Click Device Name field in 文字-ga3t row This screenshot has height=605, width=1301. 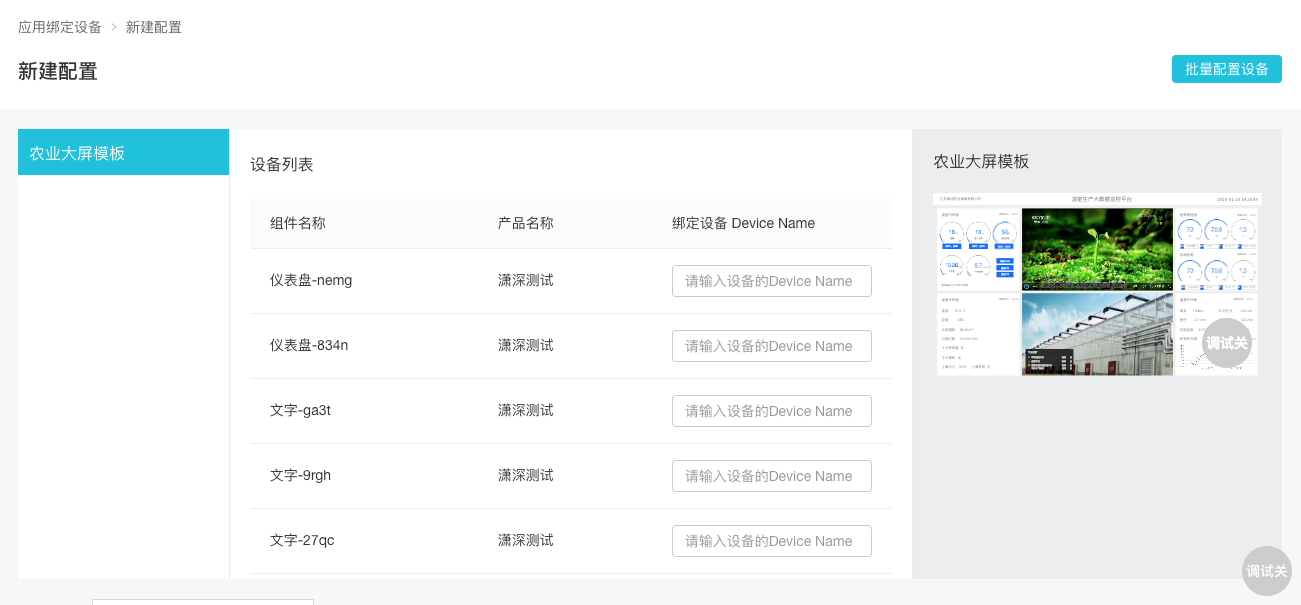771,411
